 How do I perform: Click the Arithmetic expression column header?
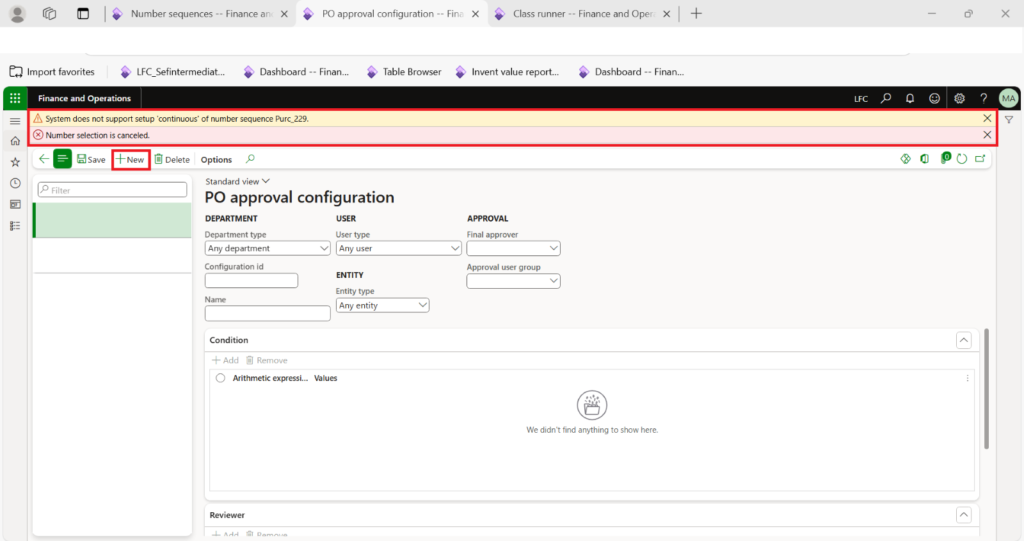[270, 378]
